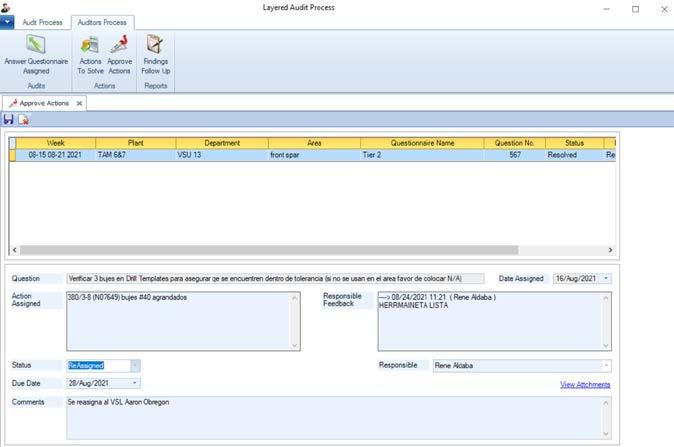Sort by the Question No. column header
Image resolution: width=674 pixels, height=447 pixels.
coord(515,143)
